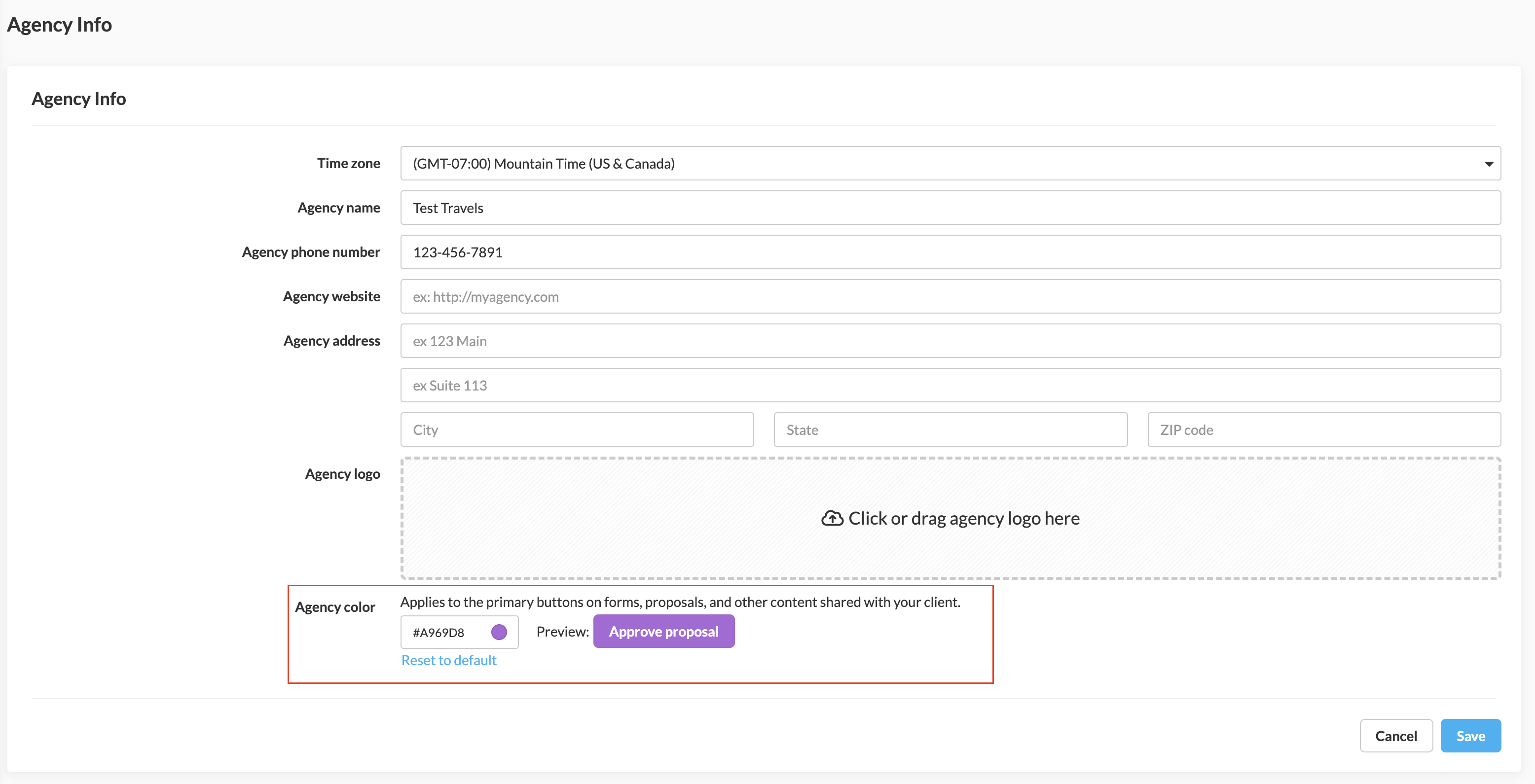Image resolution: width=1535 pixels, height=784 pixels.
Task: Click the 'Agency phone number' label
Action: (310, 252)
